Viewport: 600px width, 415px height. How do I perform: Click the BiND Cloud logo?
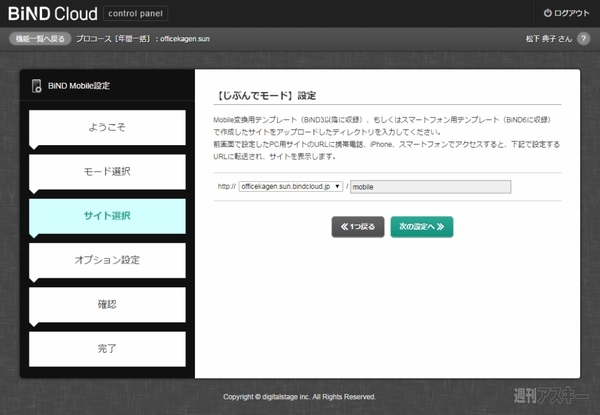click(53, 13)
